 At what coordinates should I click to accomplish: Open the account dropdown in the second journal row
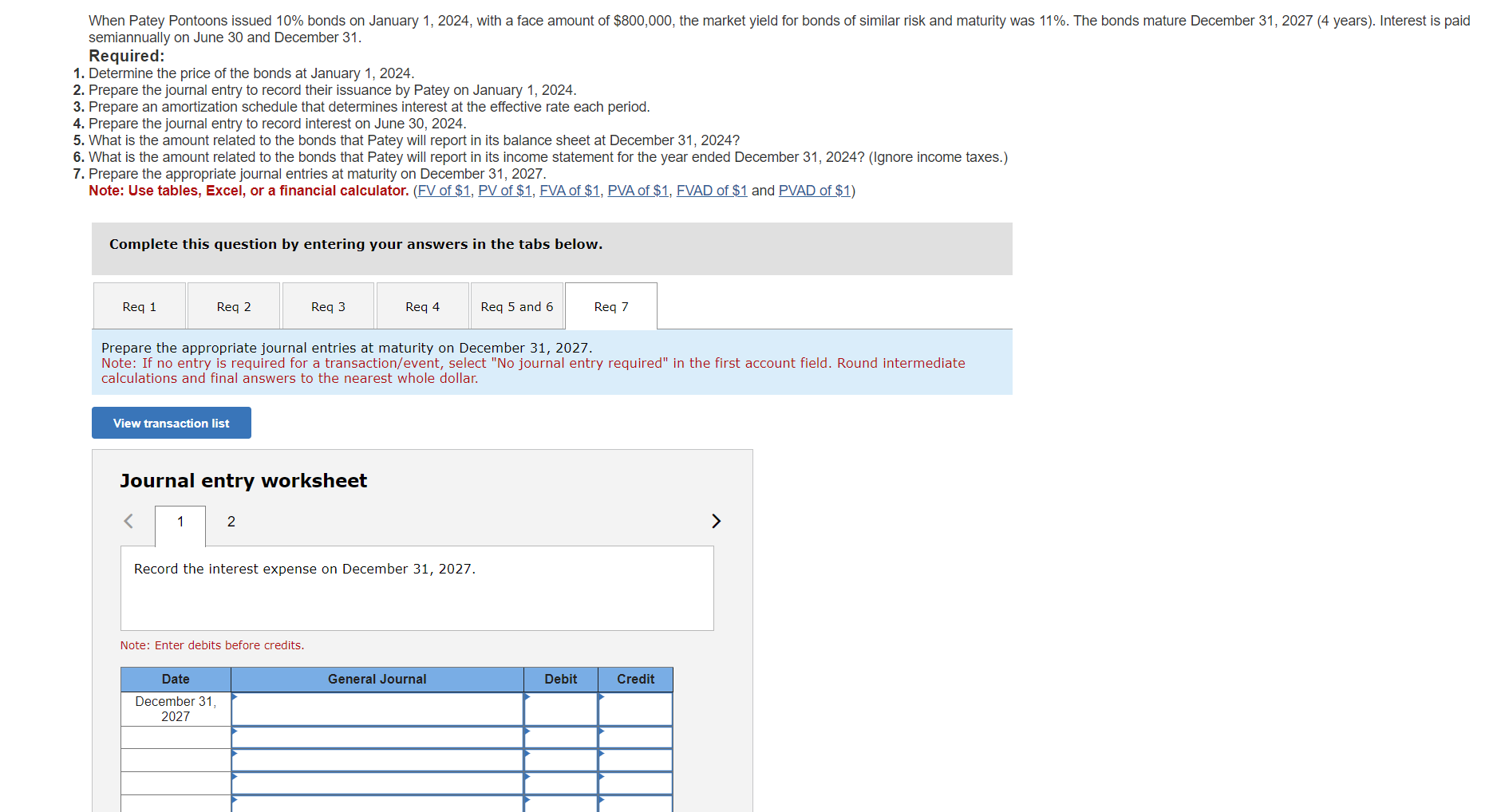pos(377,737)
